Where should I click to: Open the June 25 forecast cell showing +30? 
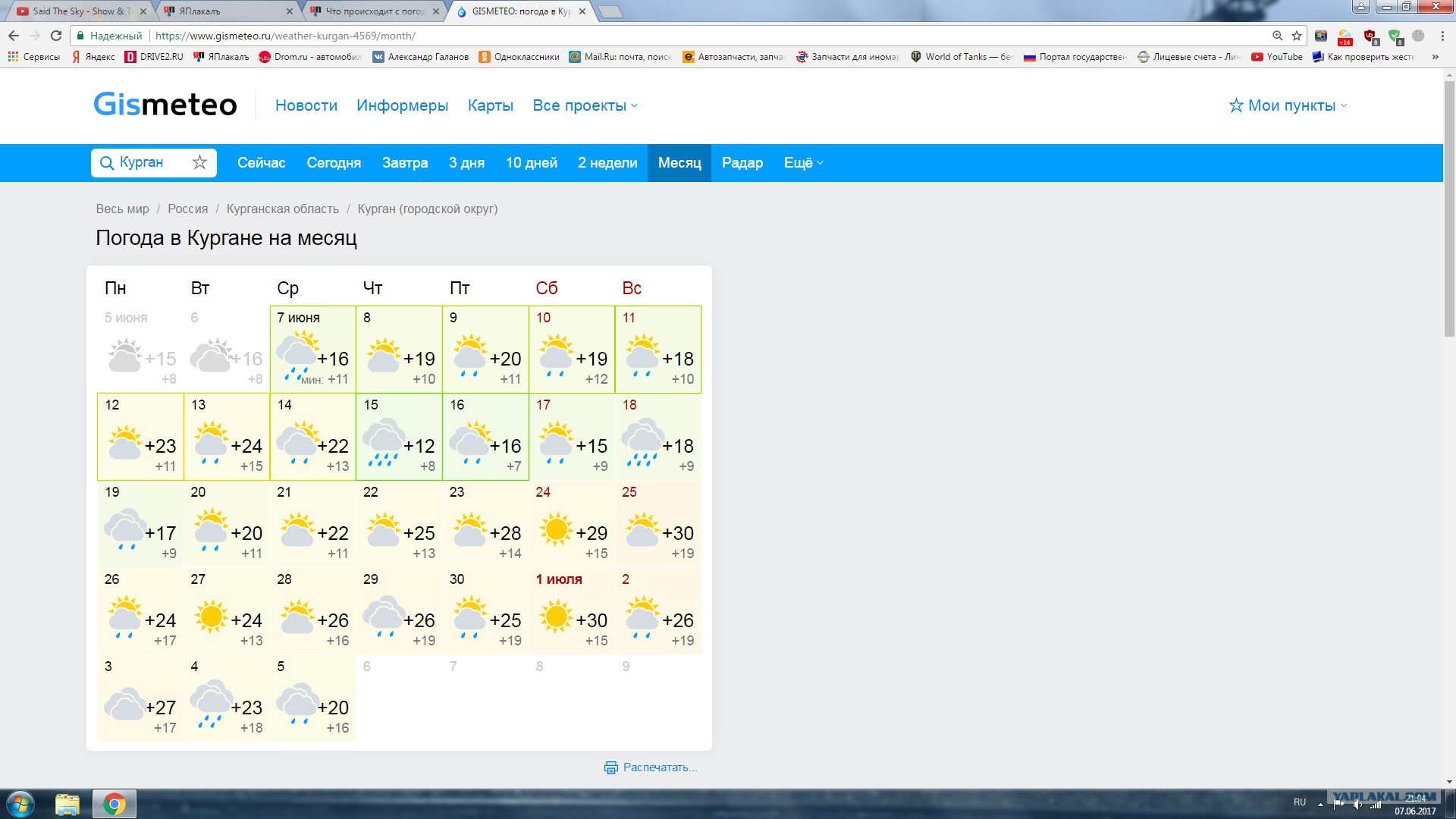[658, 524]
